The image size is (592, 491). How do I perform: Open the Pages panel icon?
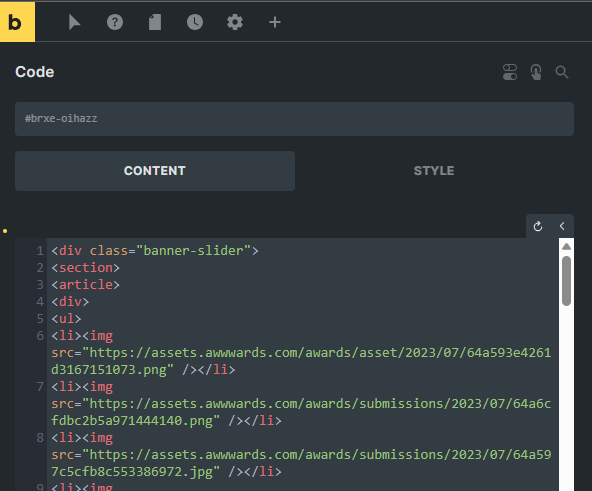coord(155,22)
